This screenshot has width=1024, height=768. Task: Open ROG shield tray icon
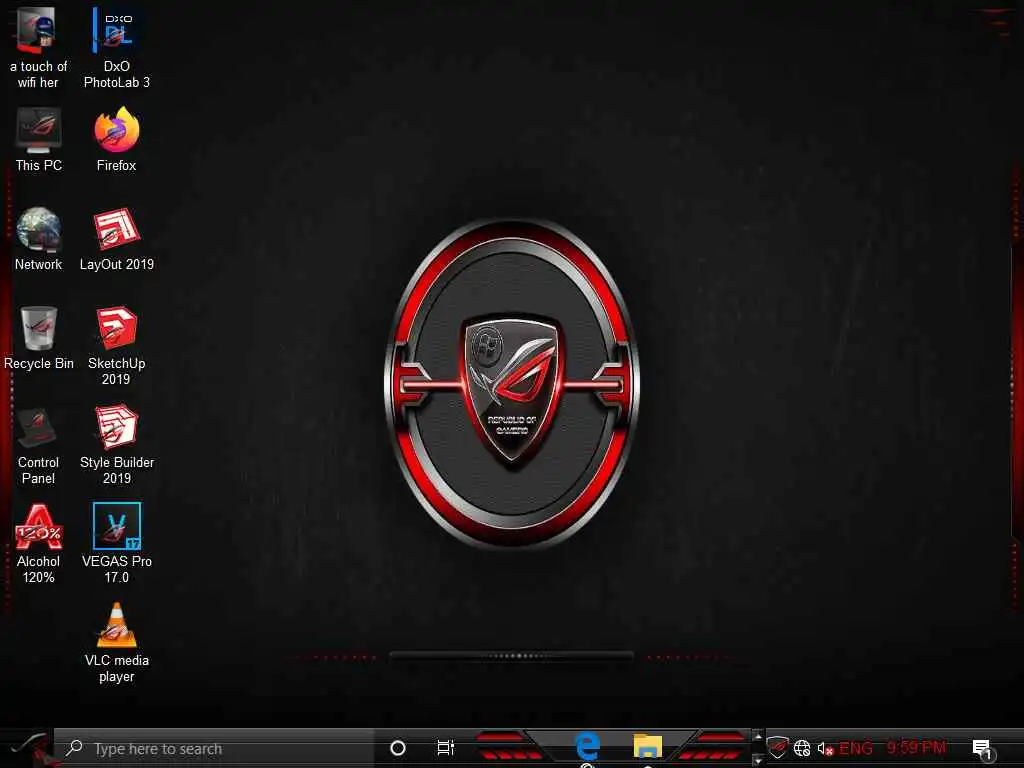(x=777, y=747)
